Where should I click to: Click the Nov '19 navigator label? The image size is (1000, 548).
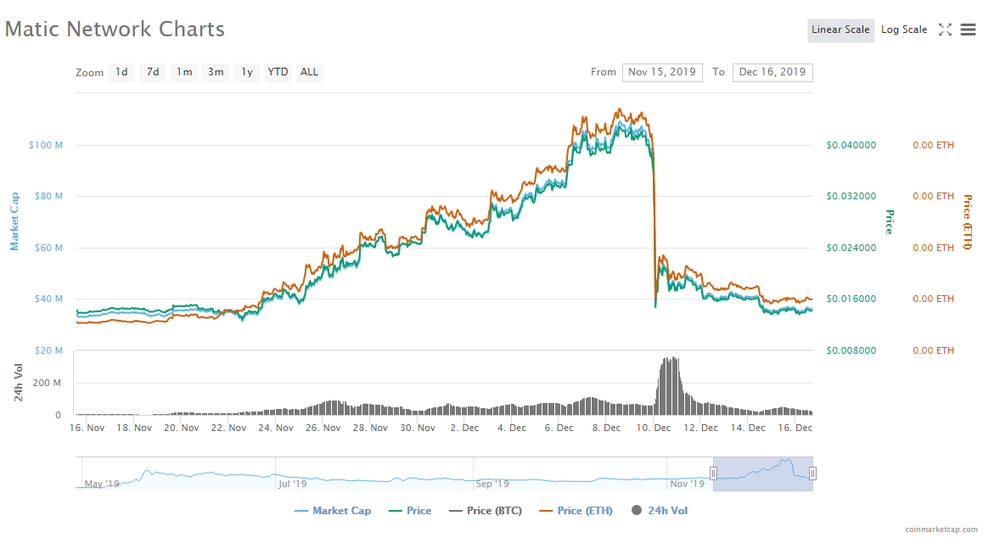pos(687,484)
